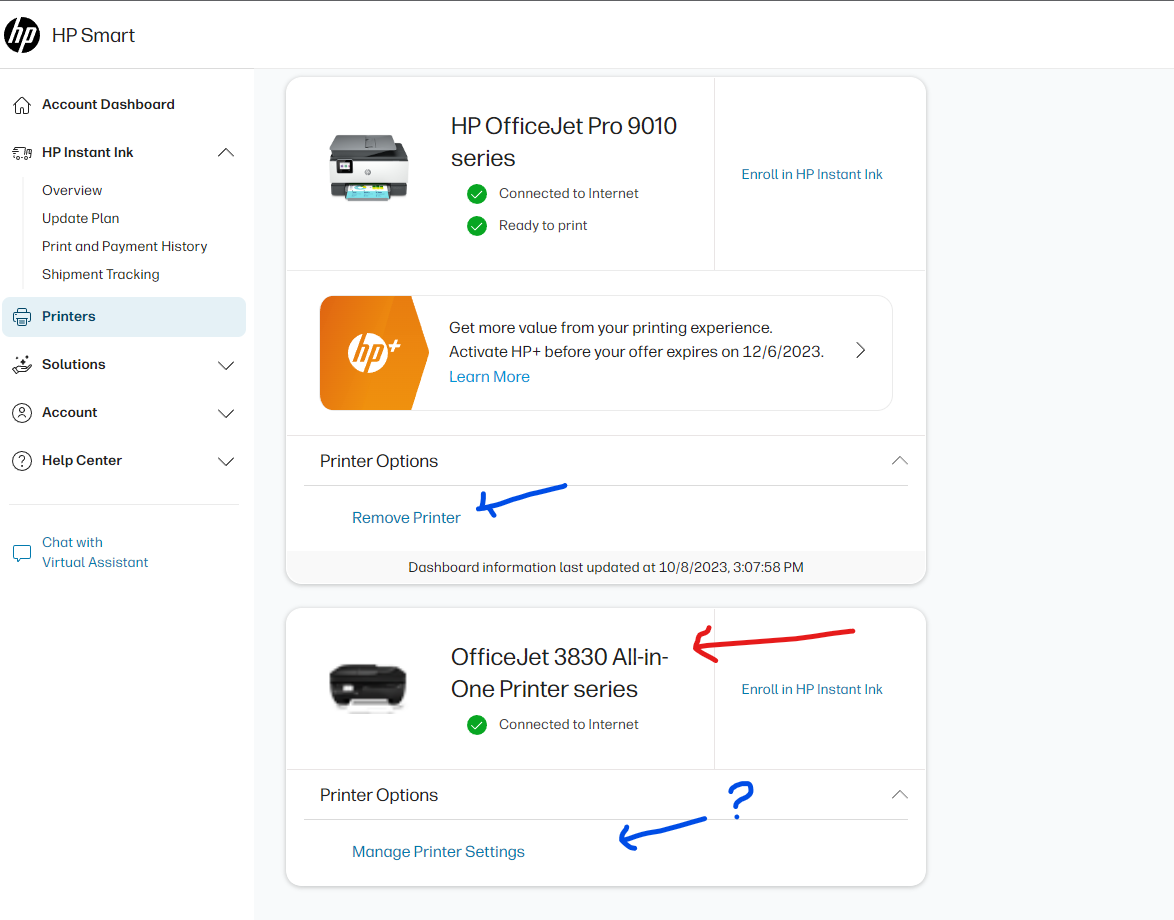Open the Update Plan page

(x=80, y=218)
